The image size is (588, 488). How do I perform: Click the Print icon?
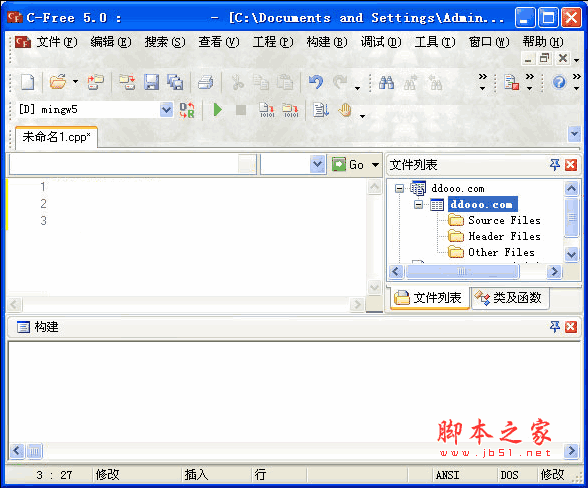point(206,82)
